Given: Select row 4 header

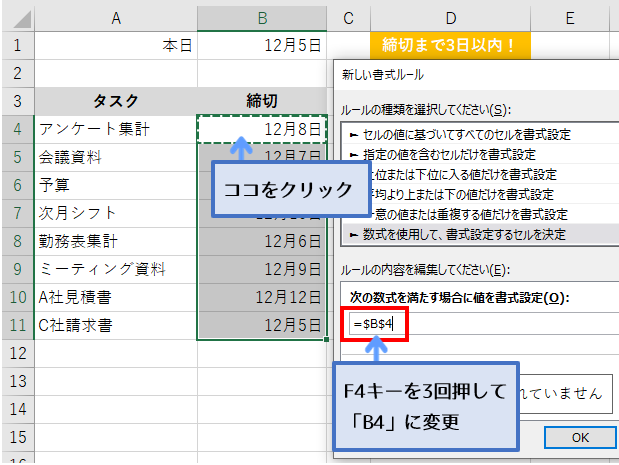Looking at the screenshot, I should 18,129.
